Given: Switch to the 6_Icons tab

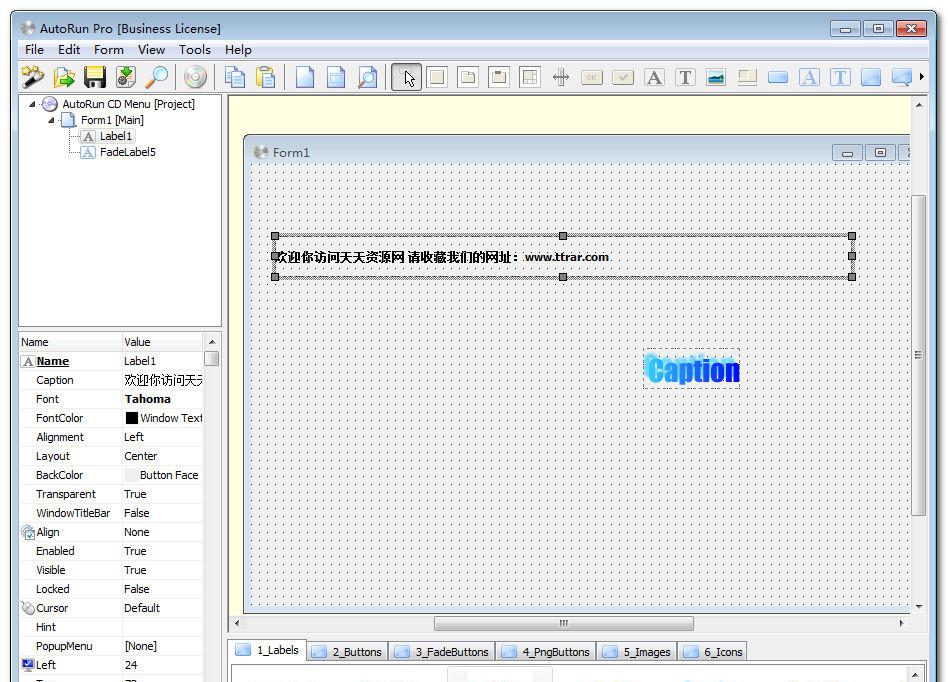Looking at the screenshot, I should click(x=713, y=652).
